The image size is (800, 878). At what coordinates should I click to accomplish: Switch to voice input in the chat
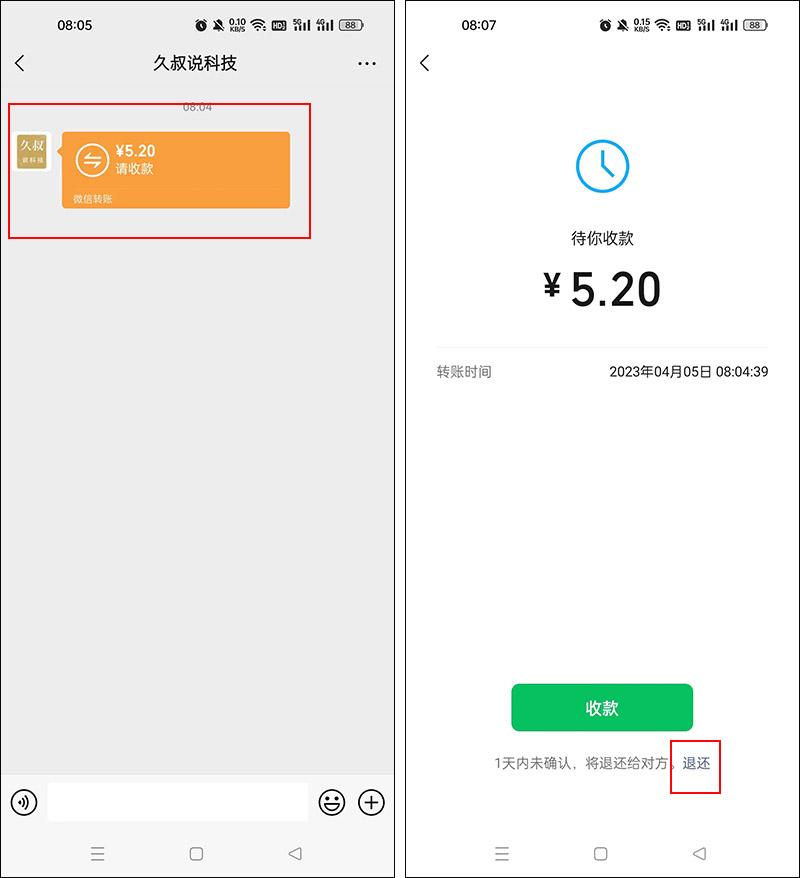tap(24, 802)
